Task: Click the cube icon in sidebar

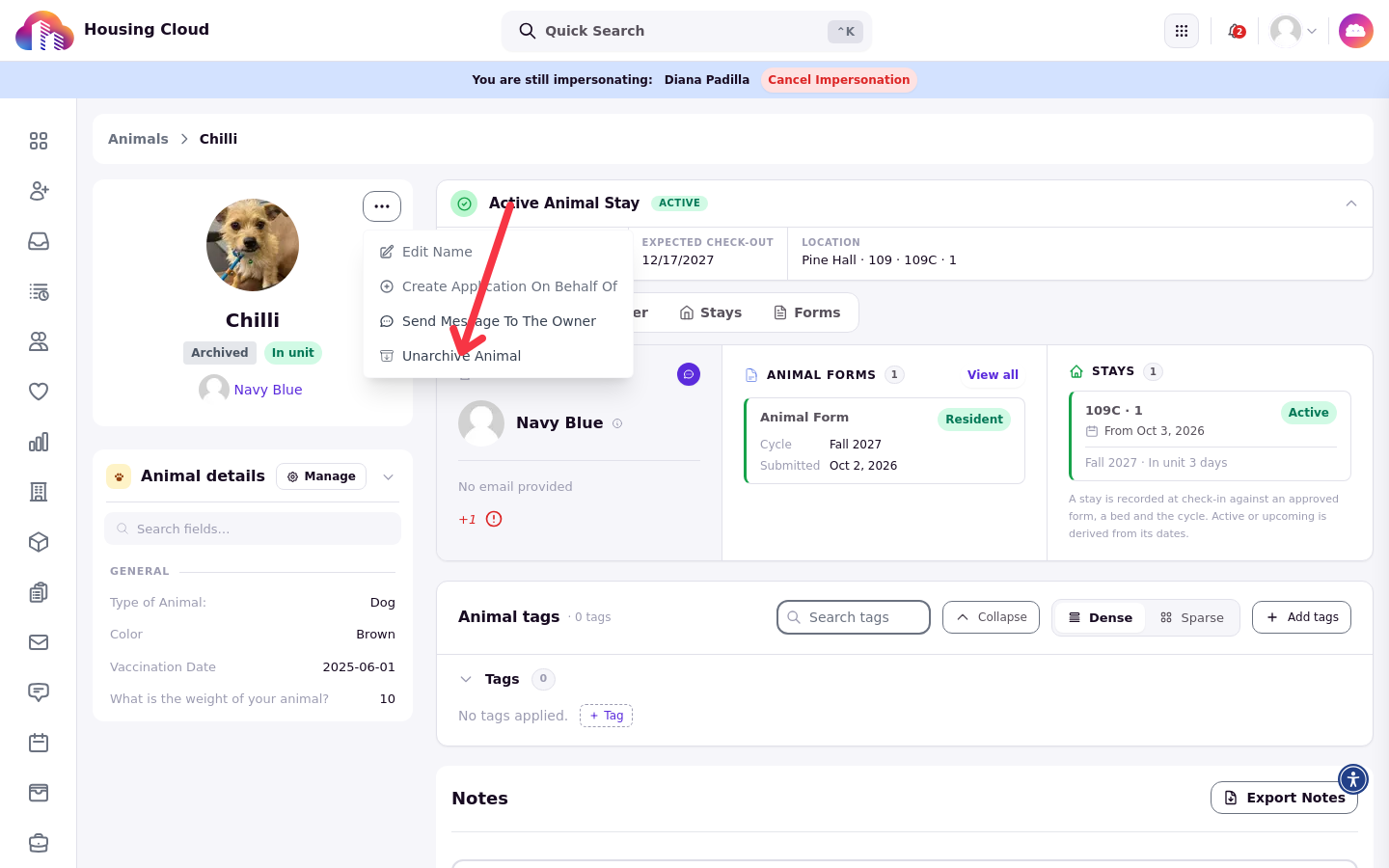Action: point(39,542)
